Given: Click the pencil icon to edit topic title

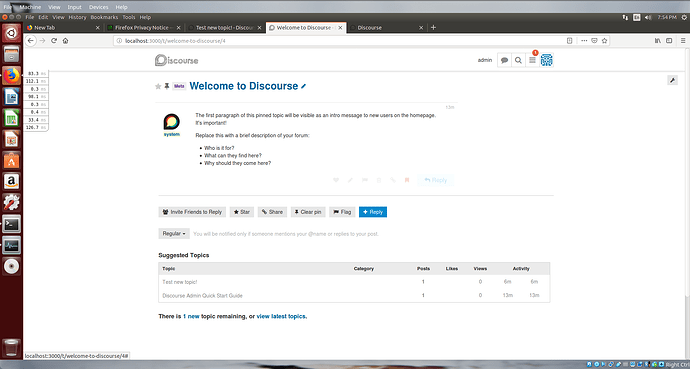Looking at the screenshot, I should coord(304,87).
